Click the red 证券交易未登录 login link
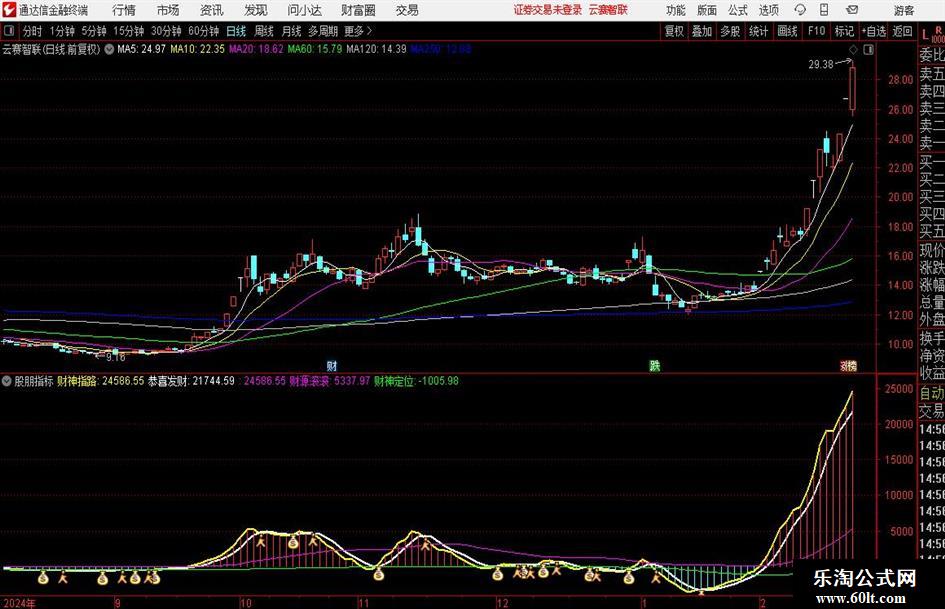 click(548, 10)
